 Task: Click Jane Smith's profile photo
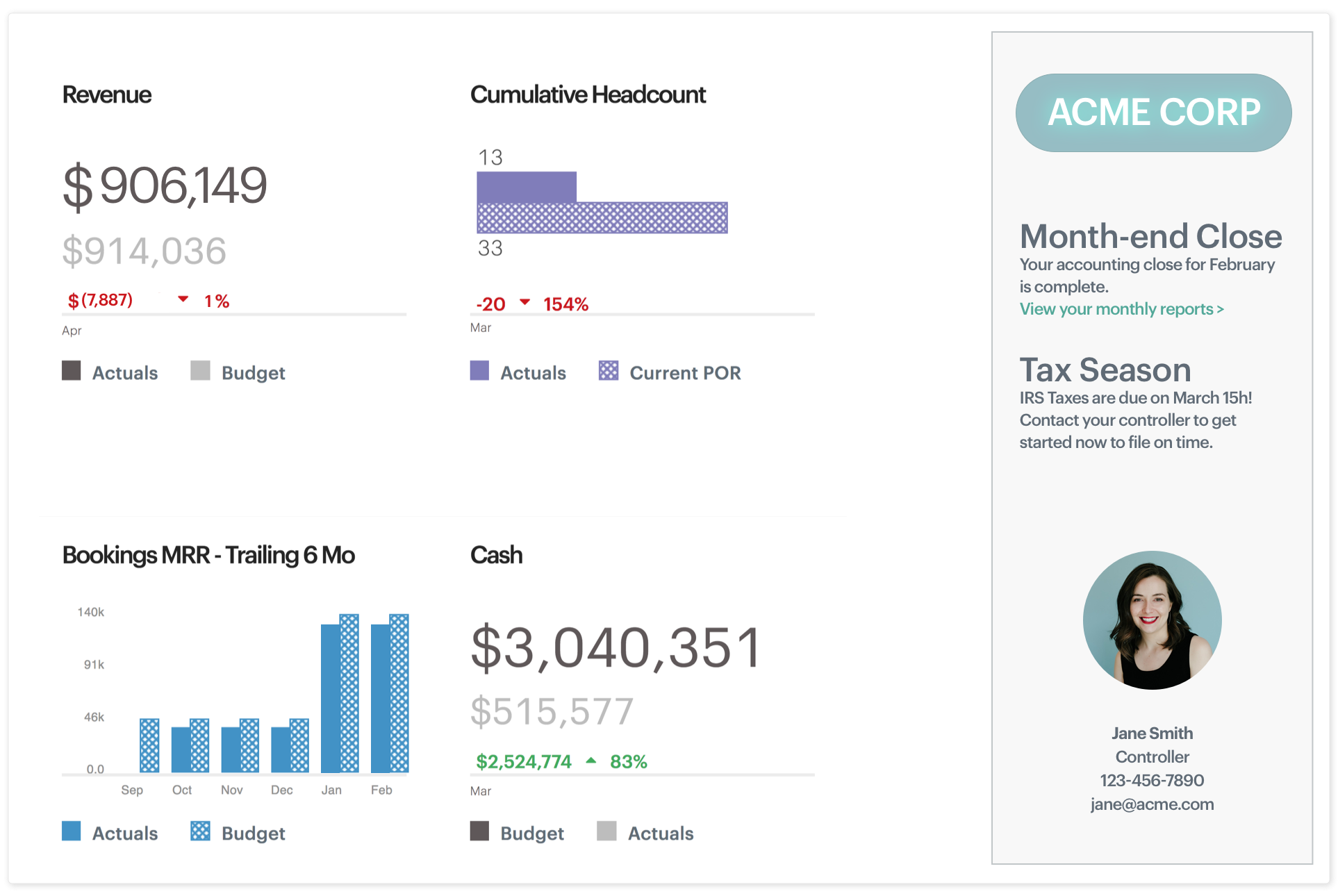[x=1152, y=620]
